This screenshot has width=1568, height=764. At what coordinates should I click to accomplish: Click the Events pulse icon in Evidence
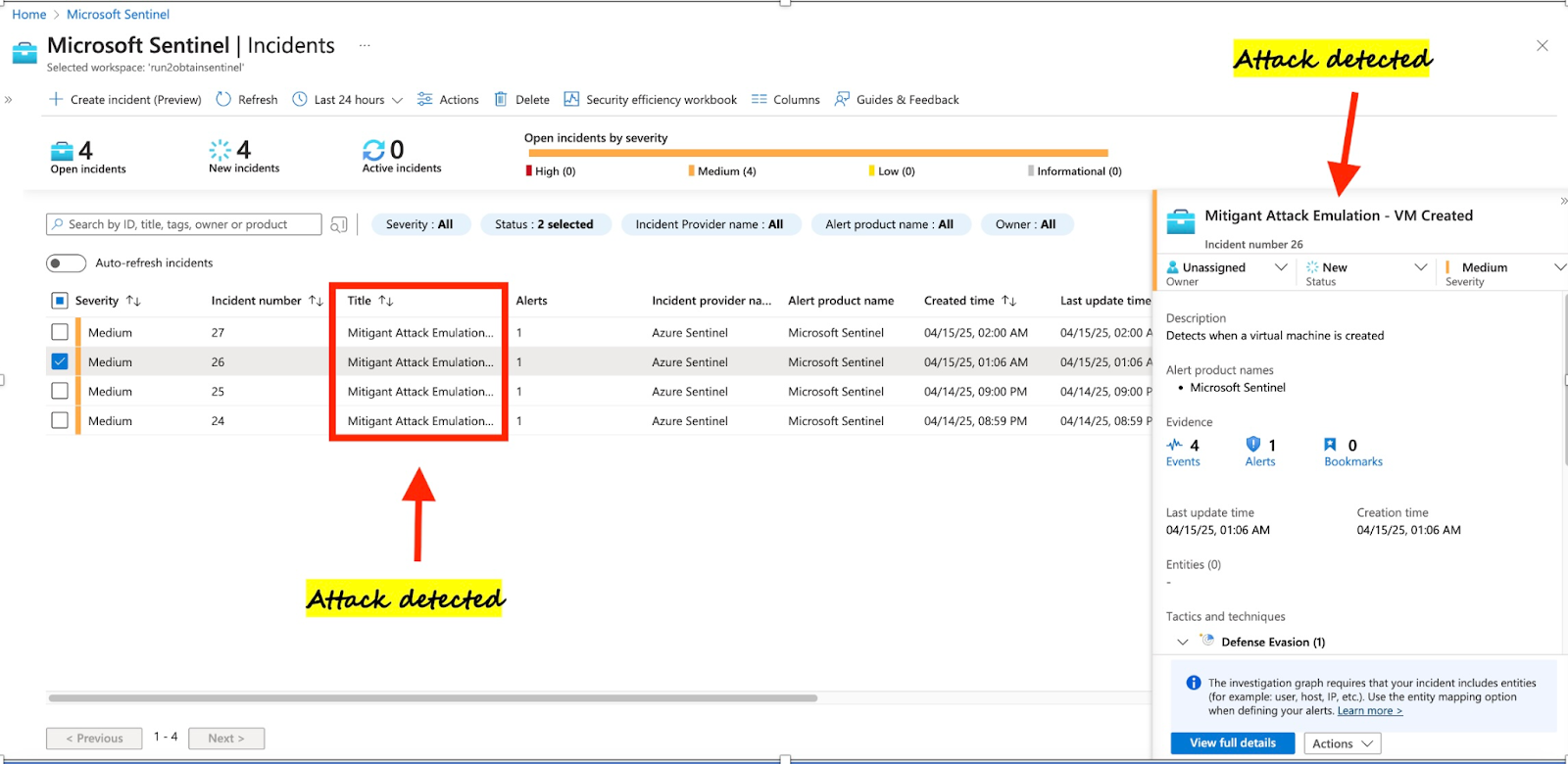(1175, 445)
